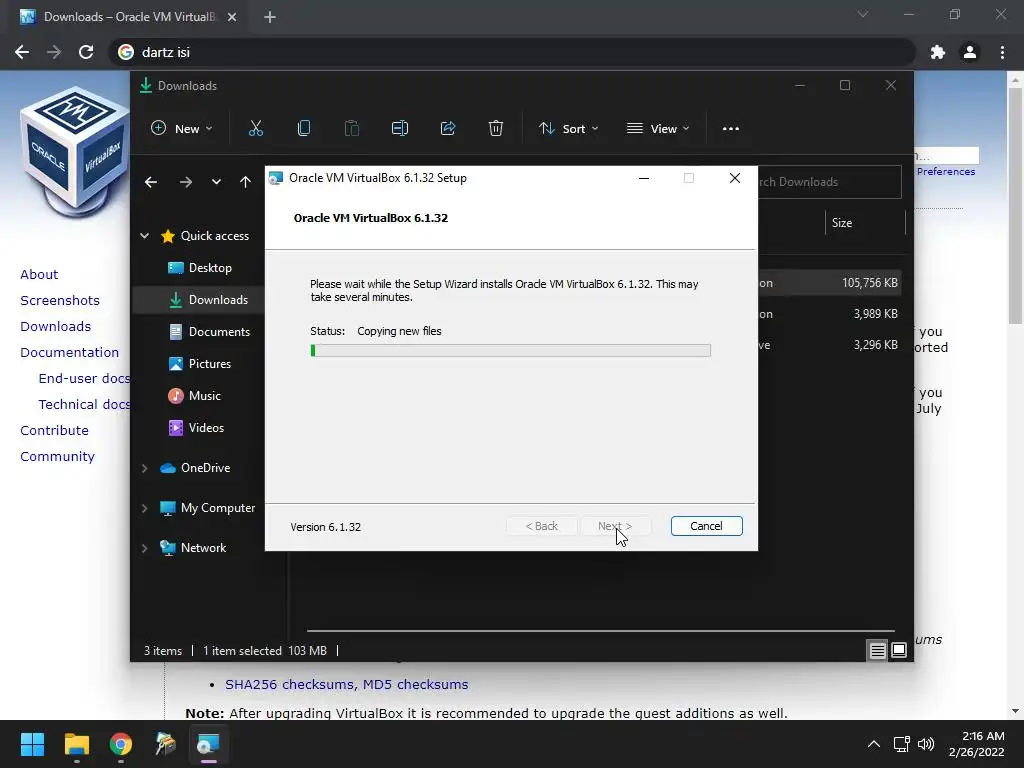
Task: Click Chrome back navigation arrow
Action: 22,52
